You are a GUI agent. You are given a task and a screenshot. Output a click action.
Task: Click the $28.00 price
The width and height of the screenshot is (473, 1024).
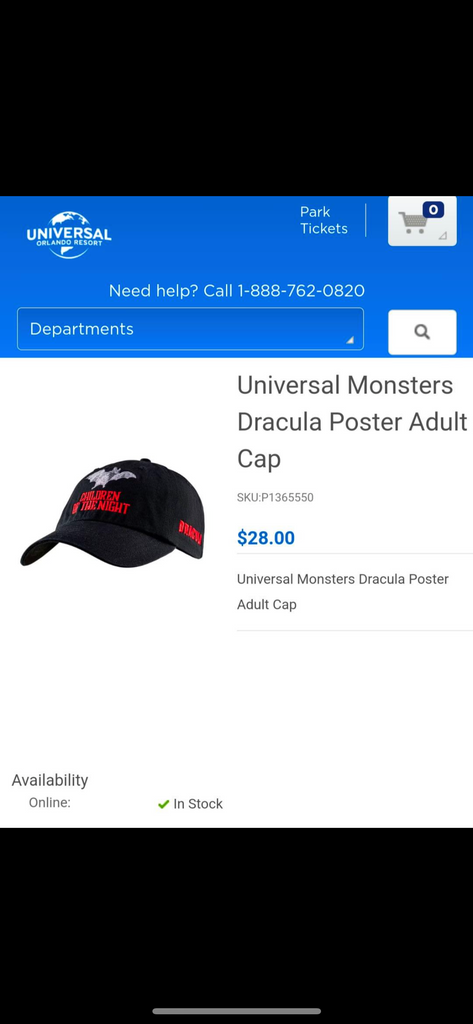(266, 538)
